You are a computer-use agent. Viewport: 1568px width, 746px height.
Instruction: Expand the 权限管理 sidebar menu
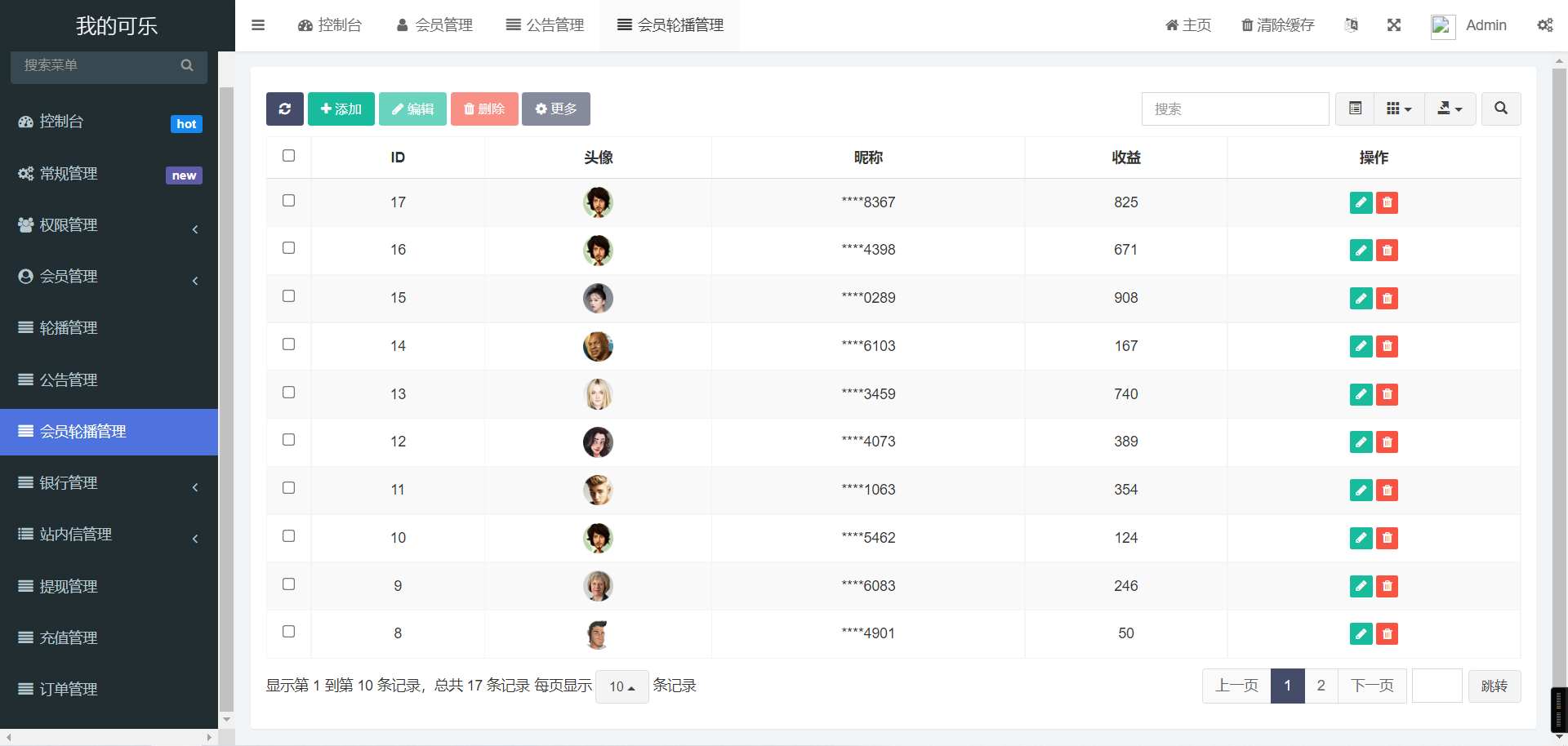tap(109, 225)
